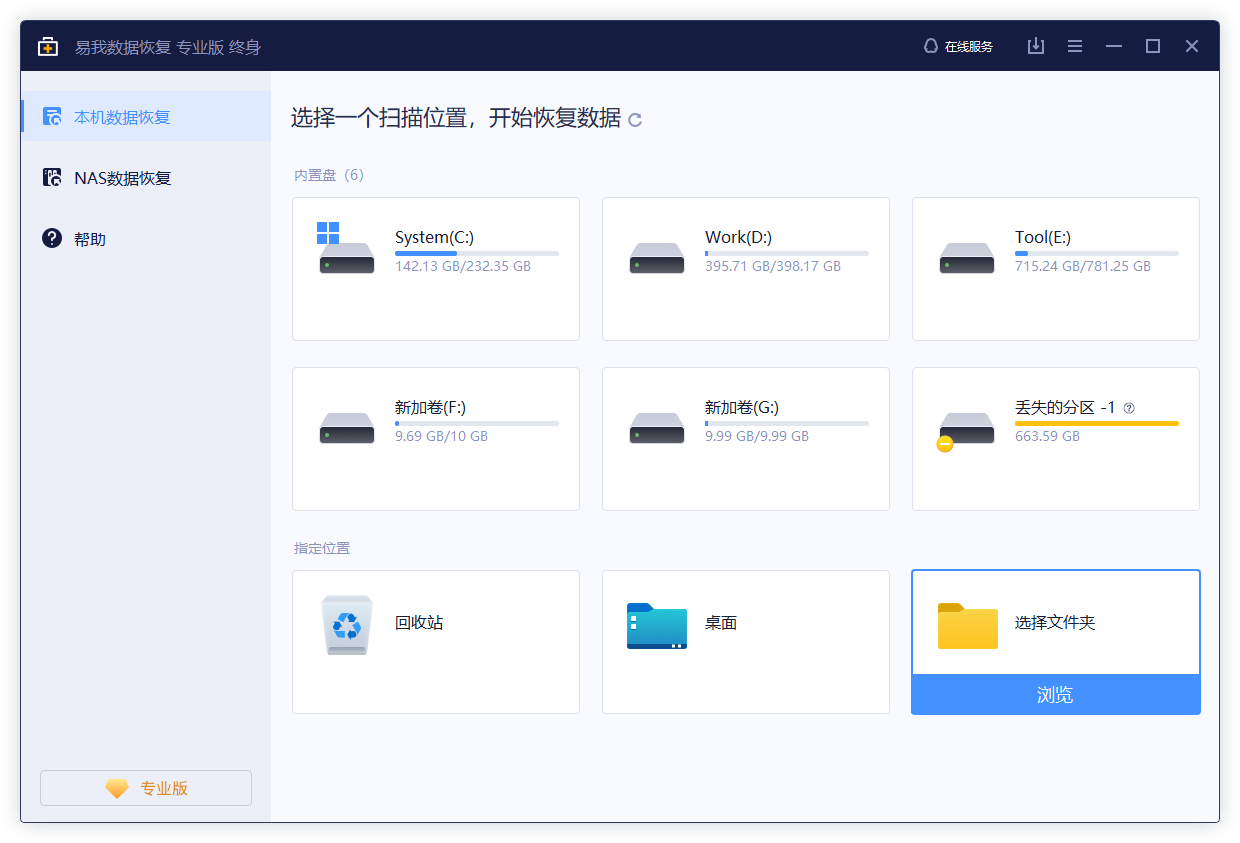Open the hamburger menu in the title bar
This screenshot has width=1240, height=843.
click(1074, 45)
